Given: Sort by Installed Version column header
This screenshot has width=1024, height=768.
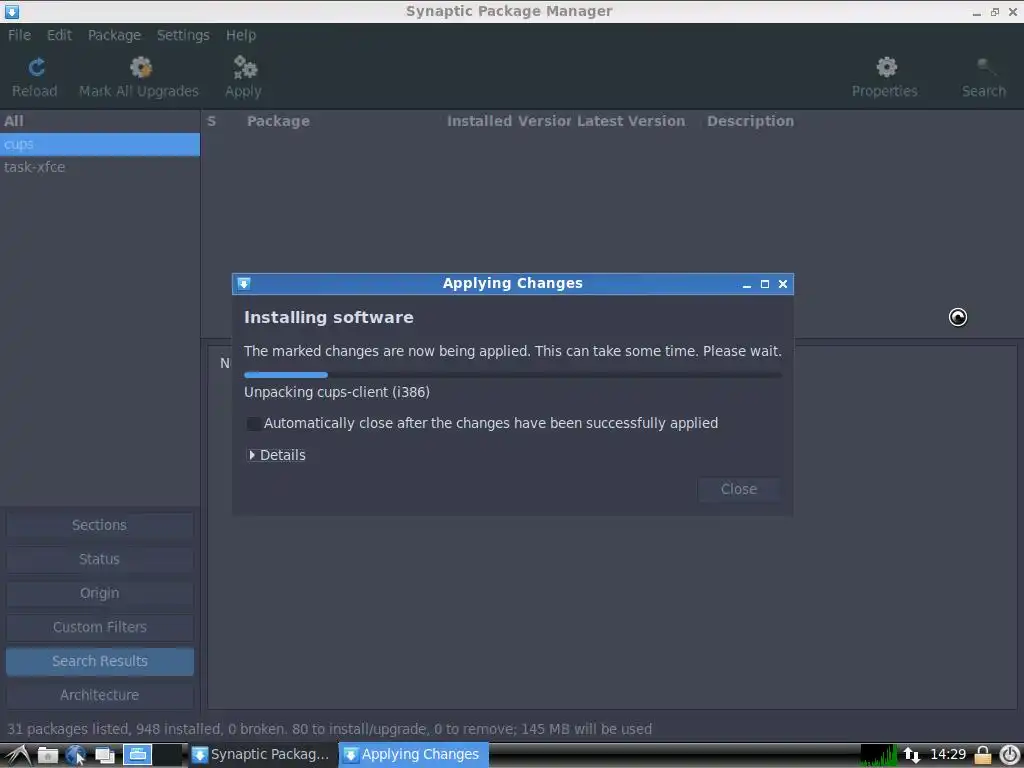Looking at the screenshot, I should (509, 121).
